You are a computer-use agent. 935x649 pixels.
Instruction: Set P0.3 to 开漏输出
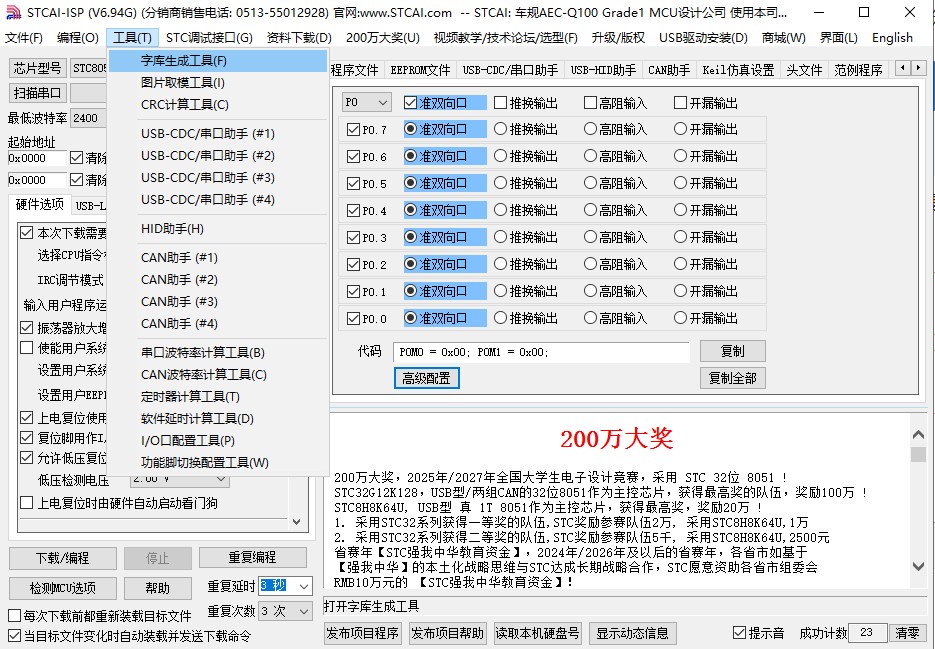[680, 237]
